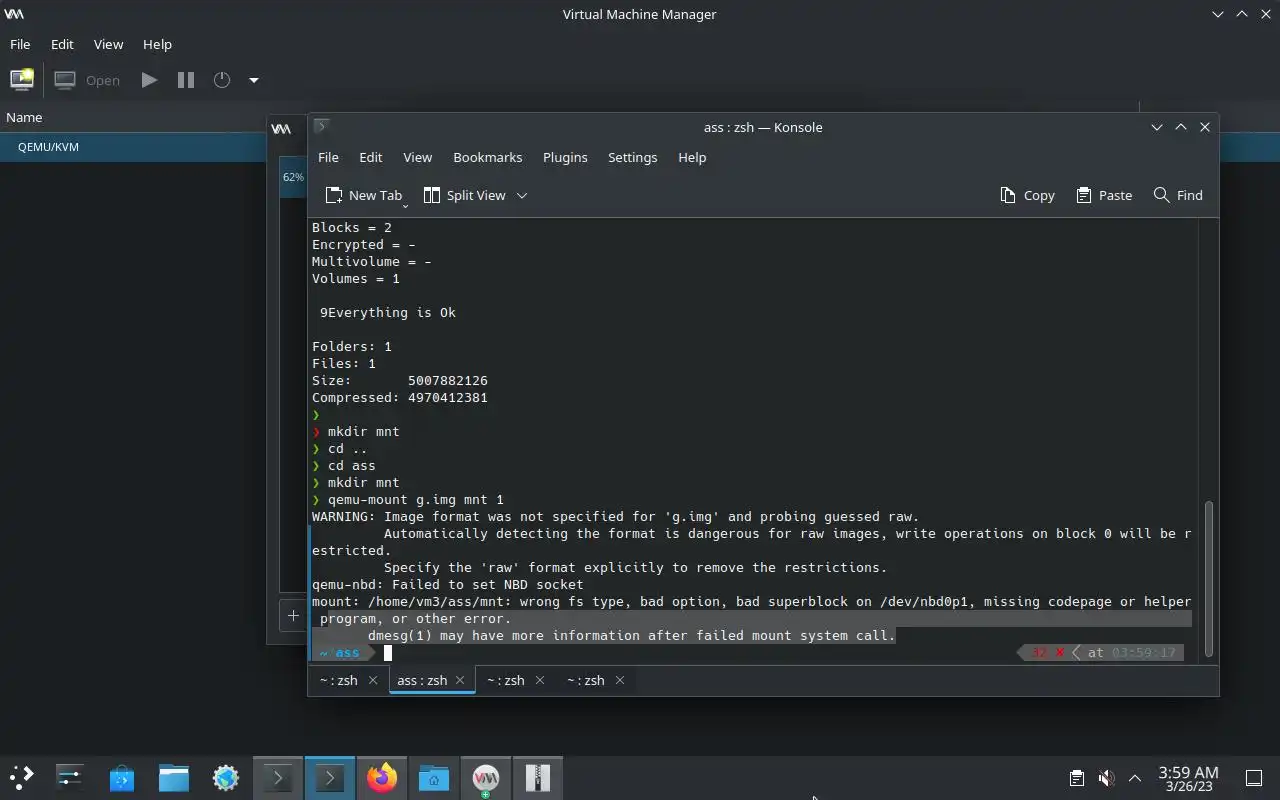The width and height of the screenshot is (1280, 800).
Task: Open the selected VM console in Virtual Machine Manager
Action: coord(87,80)
